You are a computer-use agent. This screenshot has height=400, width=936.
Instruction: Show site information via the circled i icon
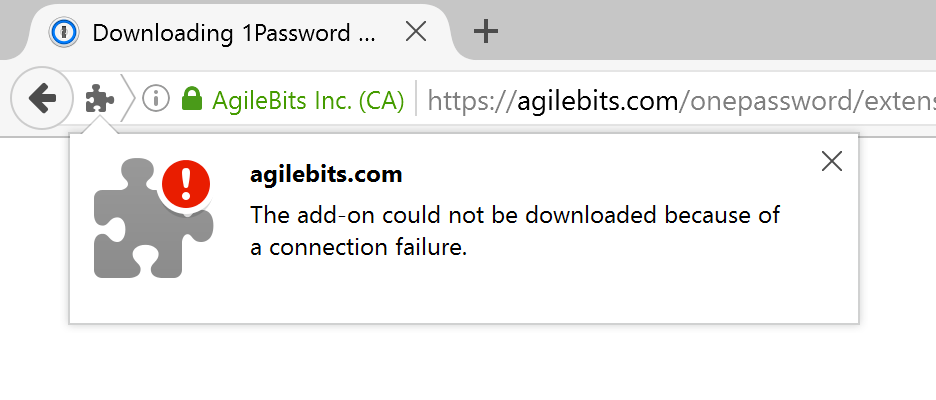tap(156, 99)
